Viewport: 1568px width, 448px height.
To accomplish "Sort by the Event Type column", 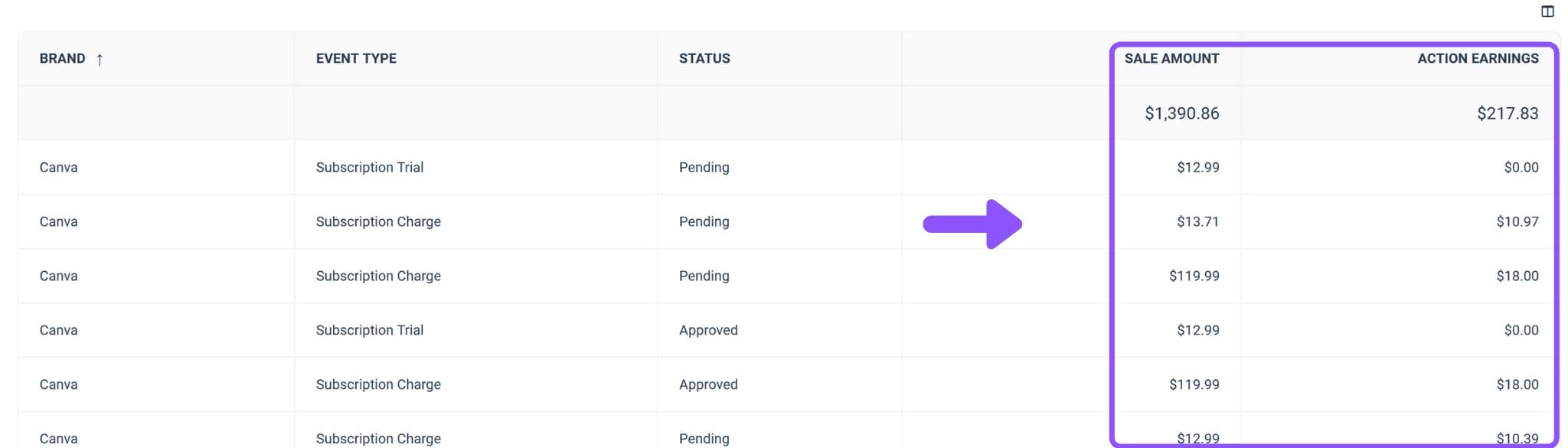I will pyautogui.click(x=356, y=58).
